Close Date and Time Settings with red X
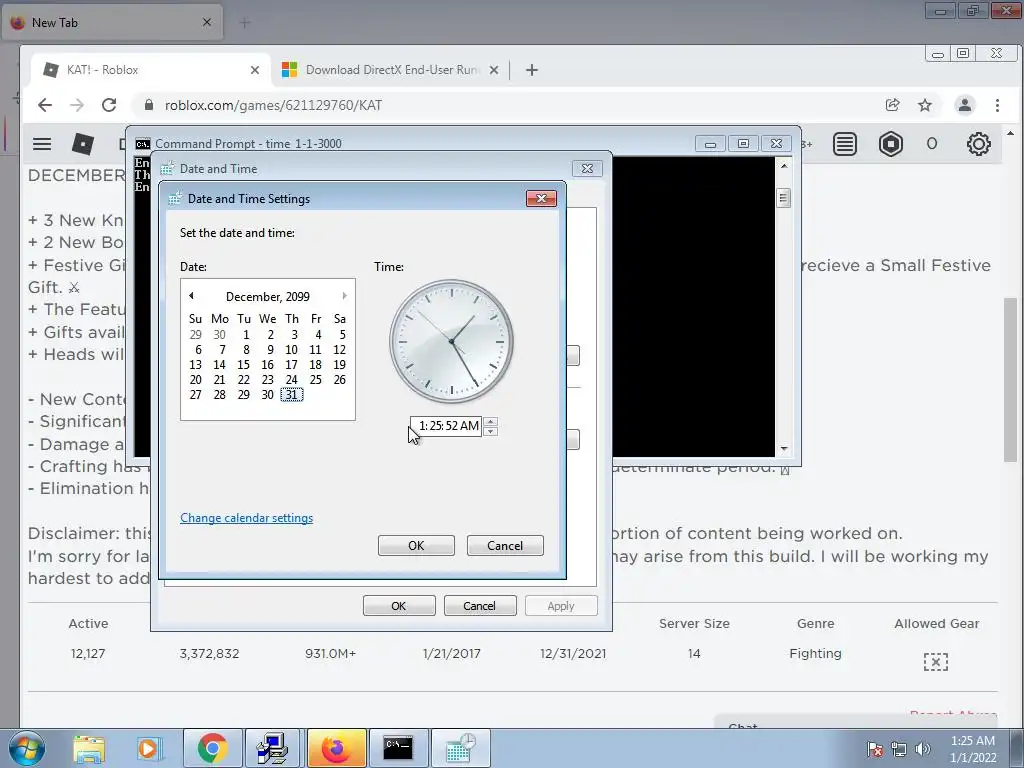 pyautogui.click(x=541, y=199)
